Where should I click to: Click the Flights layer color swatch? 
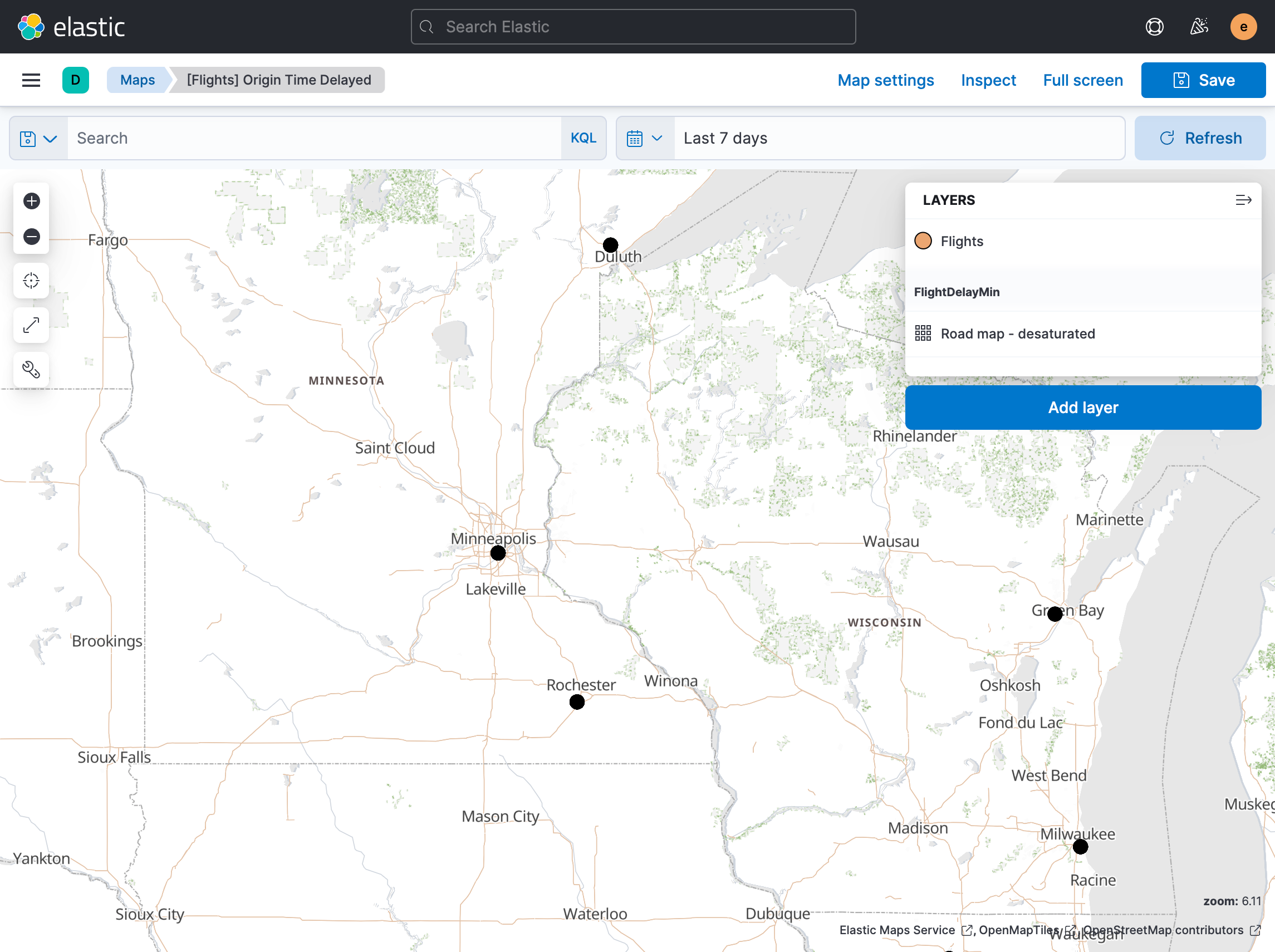tap(923, 241)
